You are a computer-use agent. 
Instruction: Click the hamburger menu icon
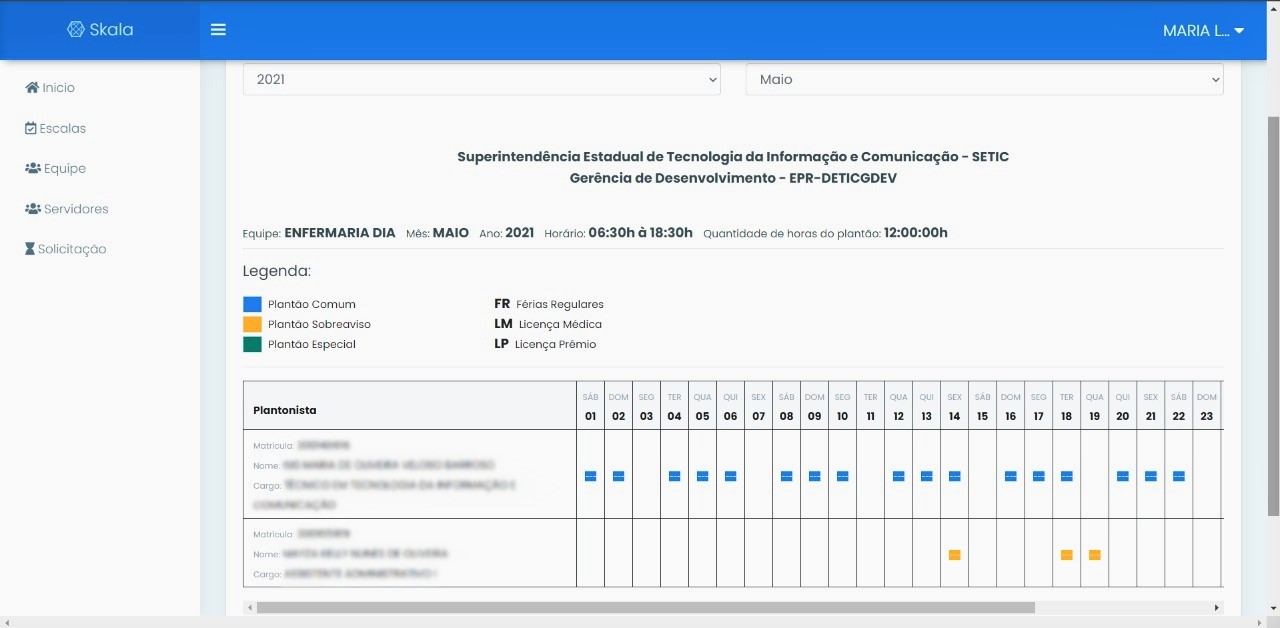[218, 30]
